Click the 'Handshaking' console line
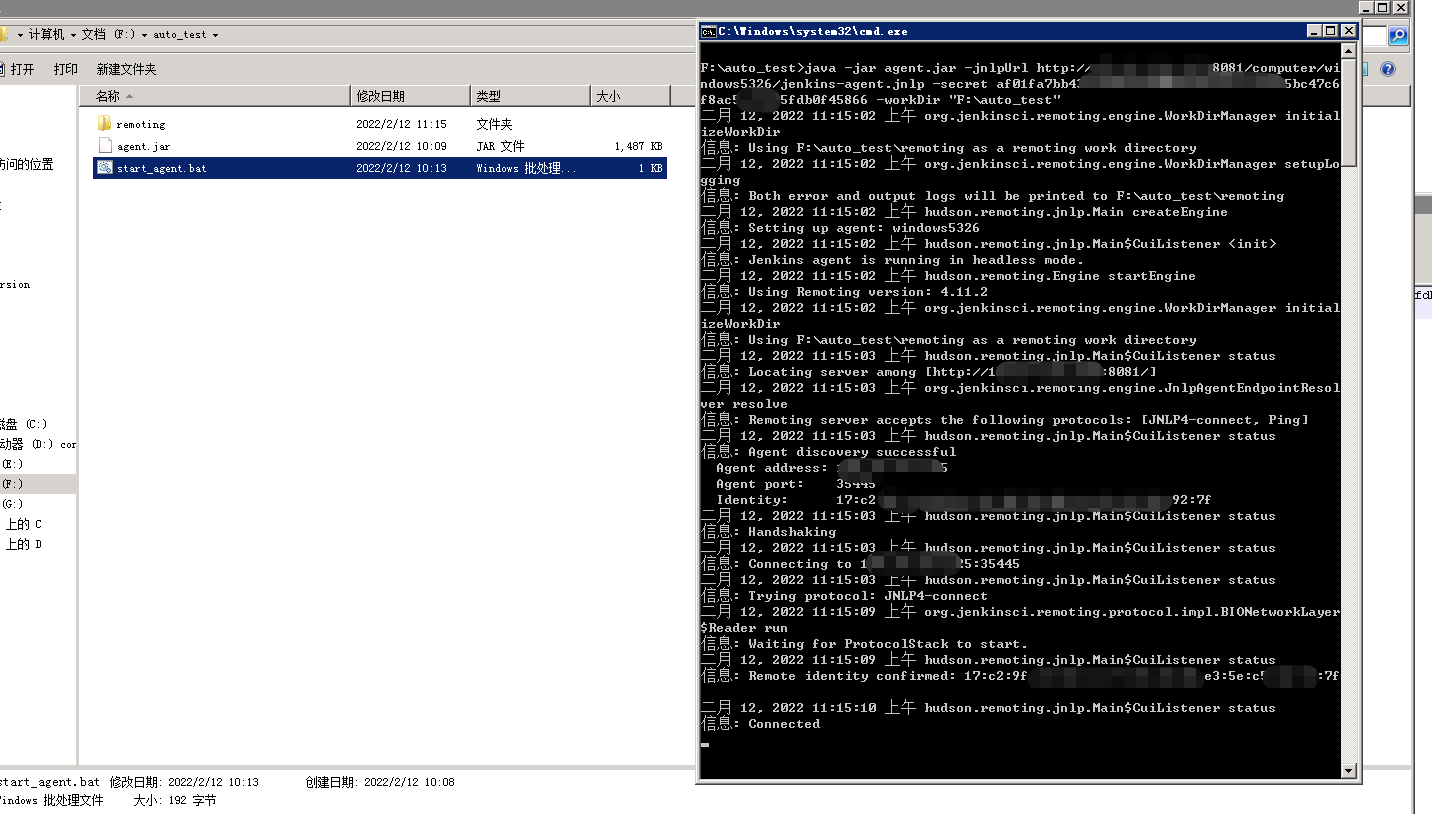Screen dimensions: 1432x814 (x=769, y=532)
